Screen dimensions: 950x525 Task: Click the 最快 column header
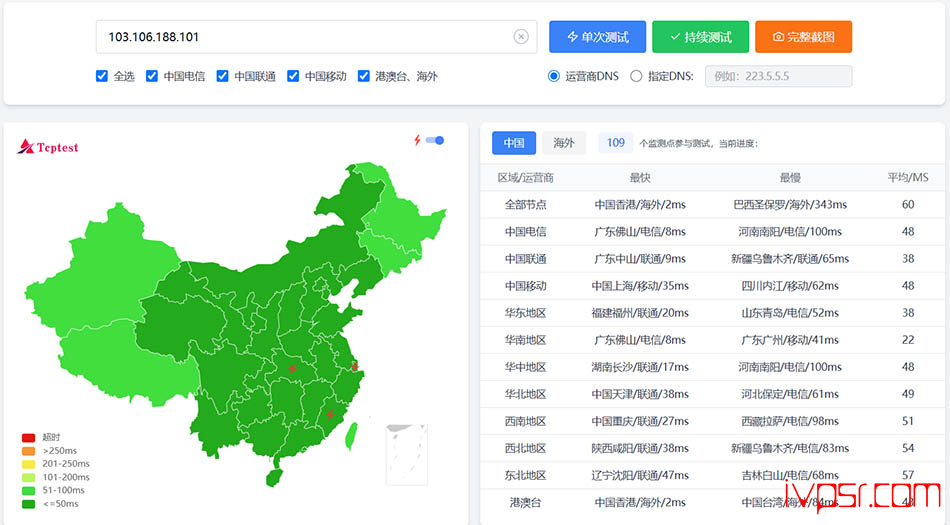coord(640,177)
